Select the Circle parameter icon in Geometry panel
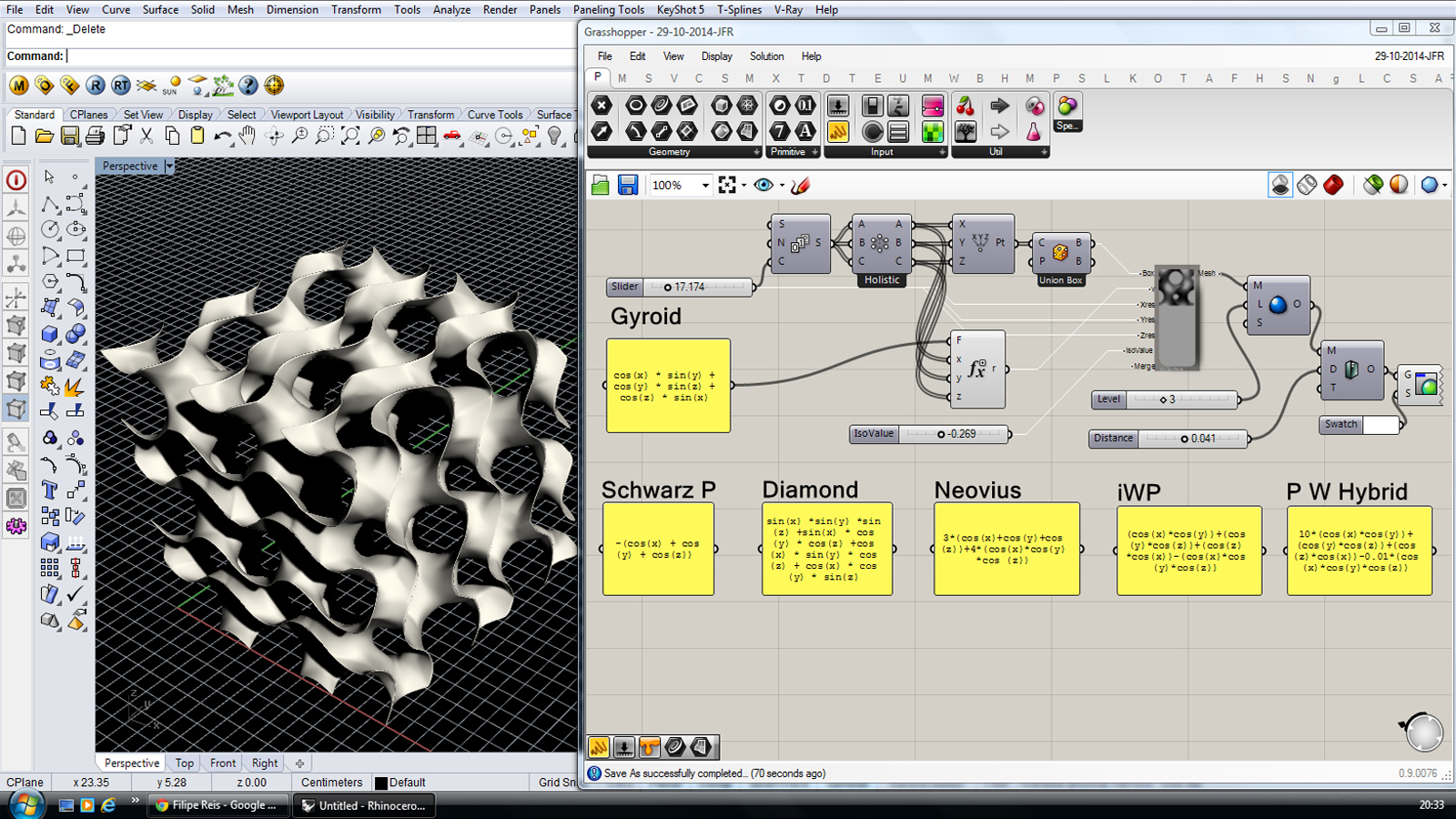 [x=635, y=106]
